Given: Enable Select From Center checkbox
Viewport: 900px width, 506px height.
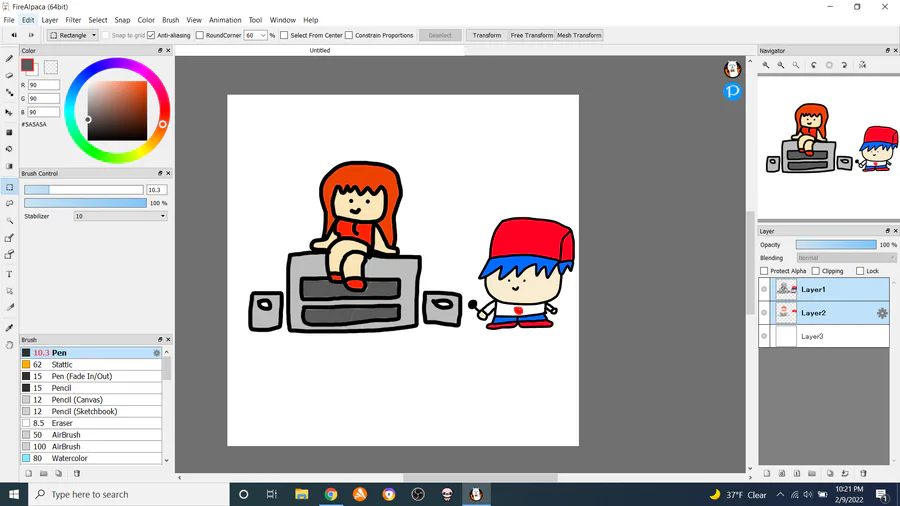Looking at the screenshot, I should coord(284,36).
